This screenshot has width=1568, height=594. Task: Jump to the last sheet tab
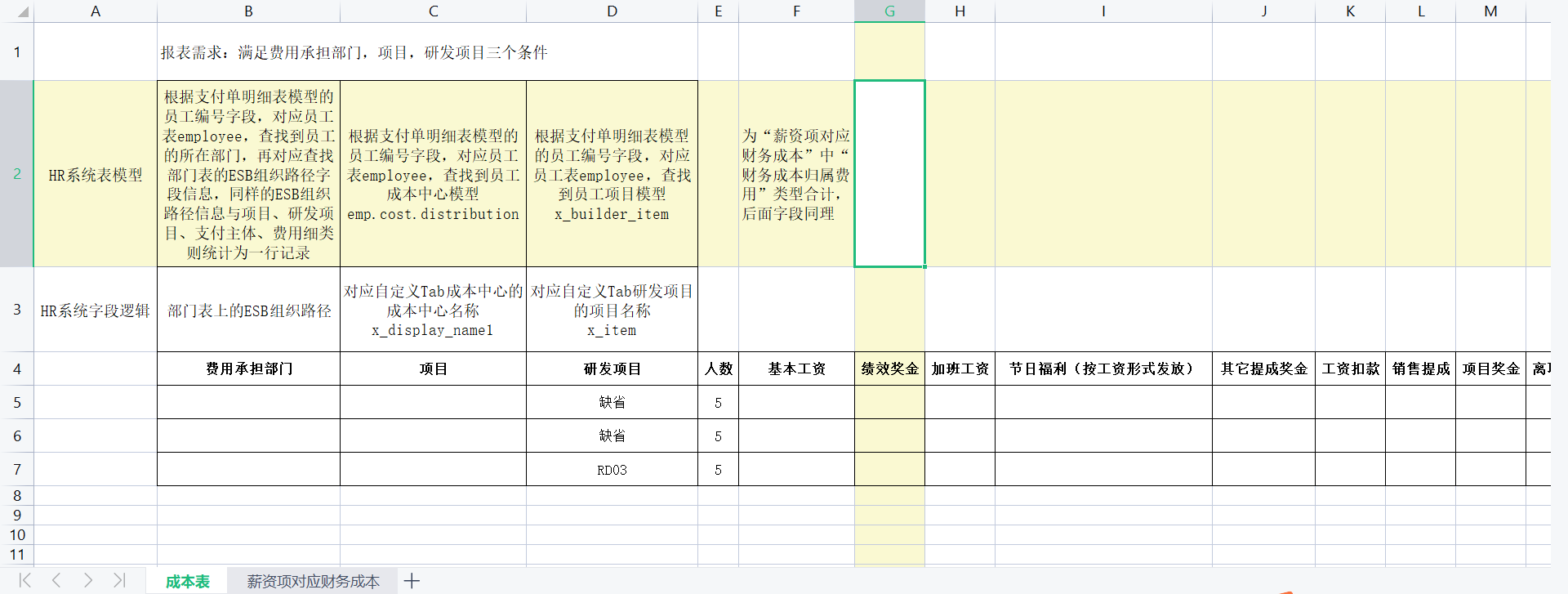pos(119,581)
